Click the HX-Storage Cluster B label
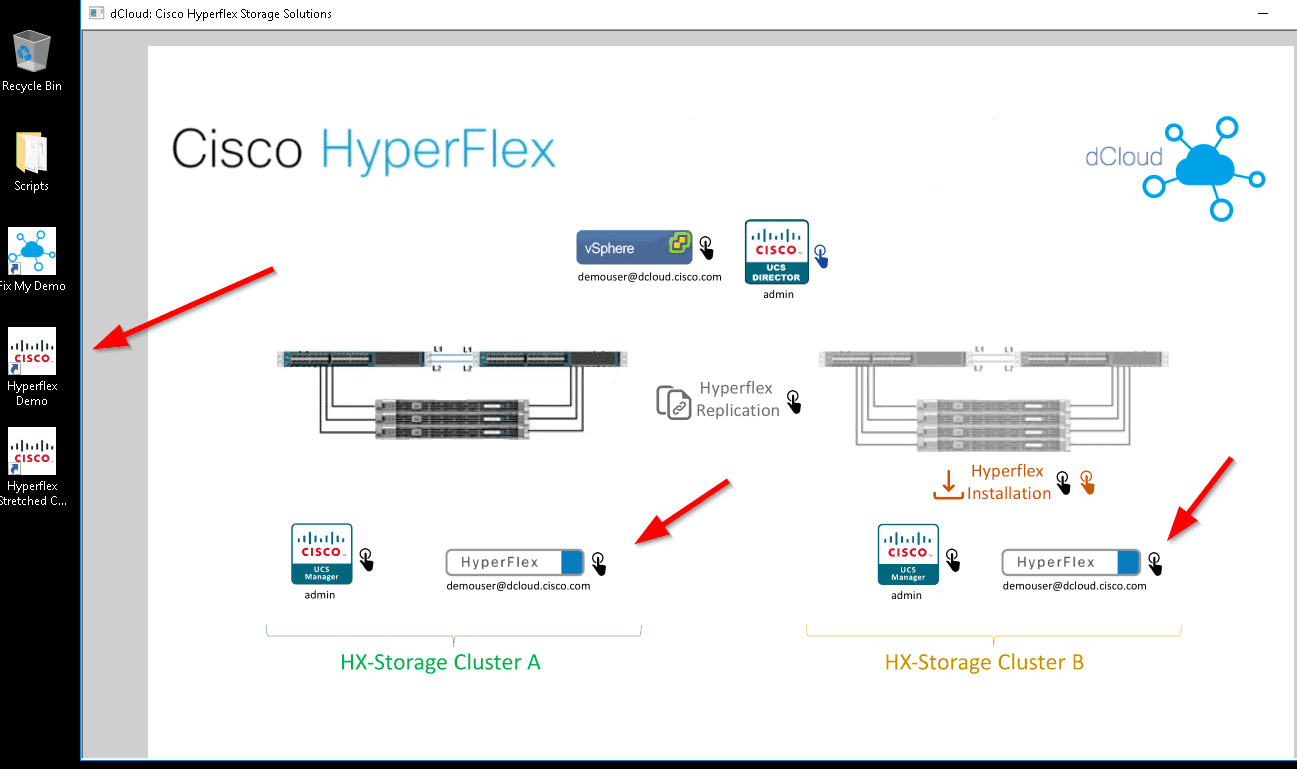The image size is (1297, 769). tap(984, 662)
